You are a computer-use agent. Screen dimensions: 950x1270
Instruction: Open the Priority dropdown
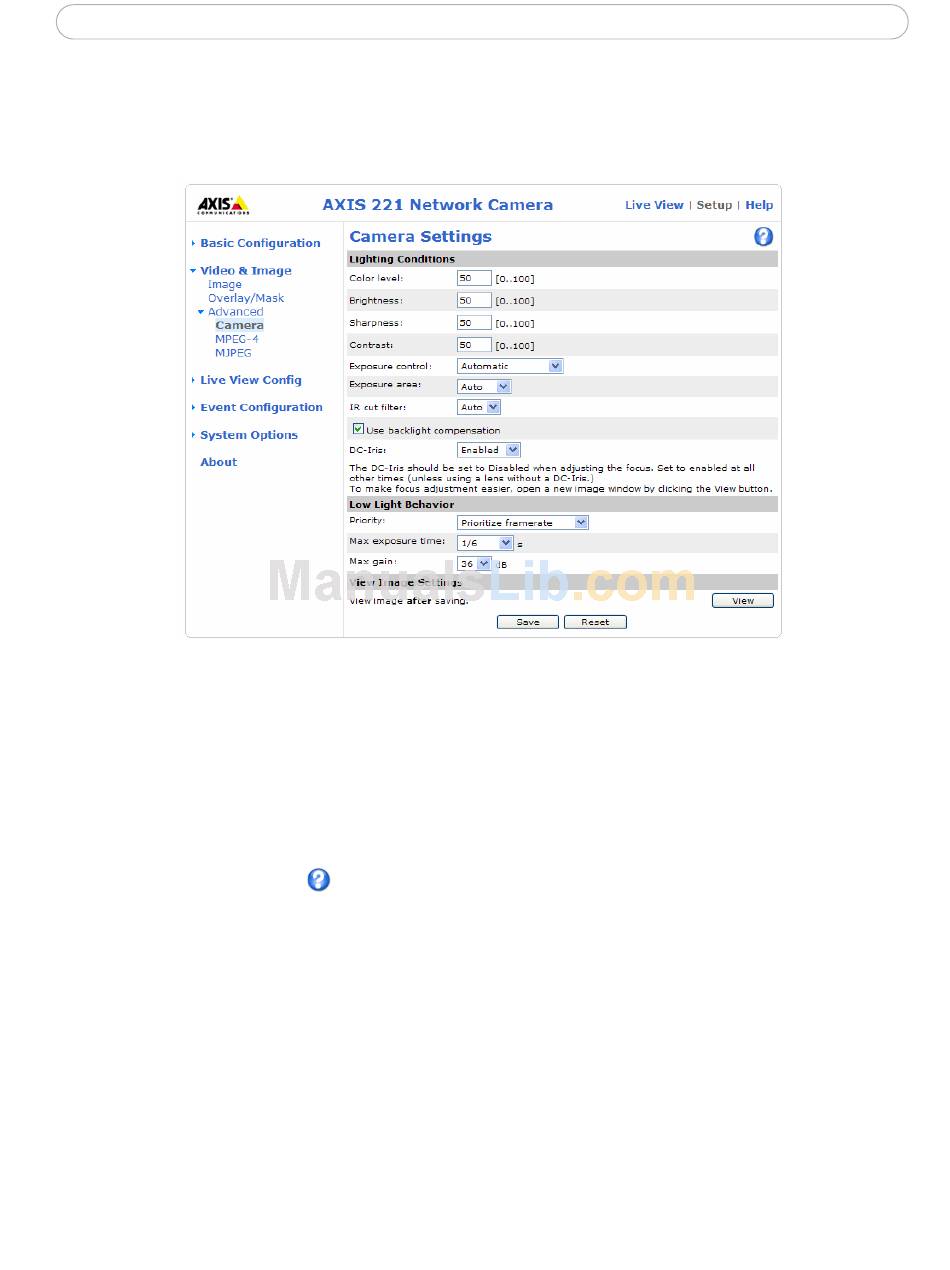coord(523,522)
